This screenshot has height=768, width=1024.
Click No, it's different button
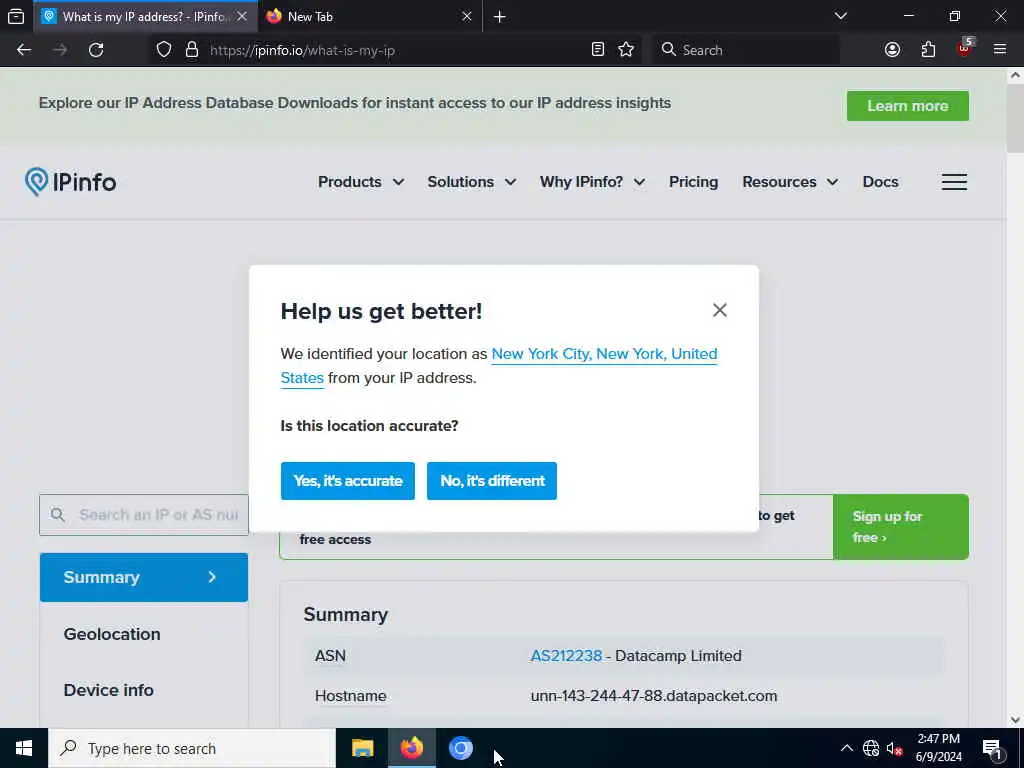(x=492, y=481)
